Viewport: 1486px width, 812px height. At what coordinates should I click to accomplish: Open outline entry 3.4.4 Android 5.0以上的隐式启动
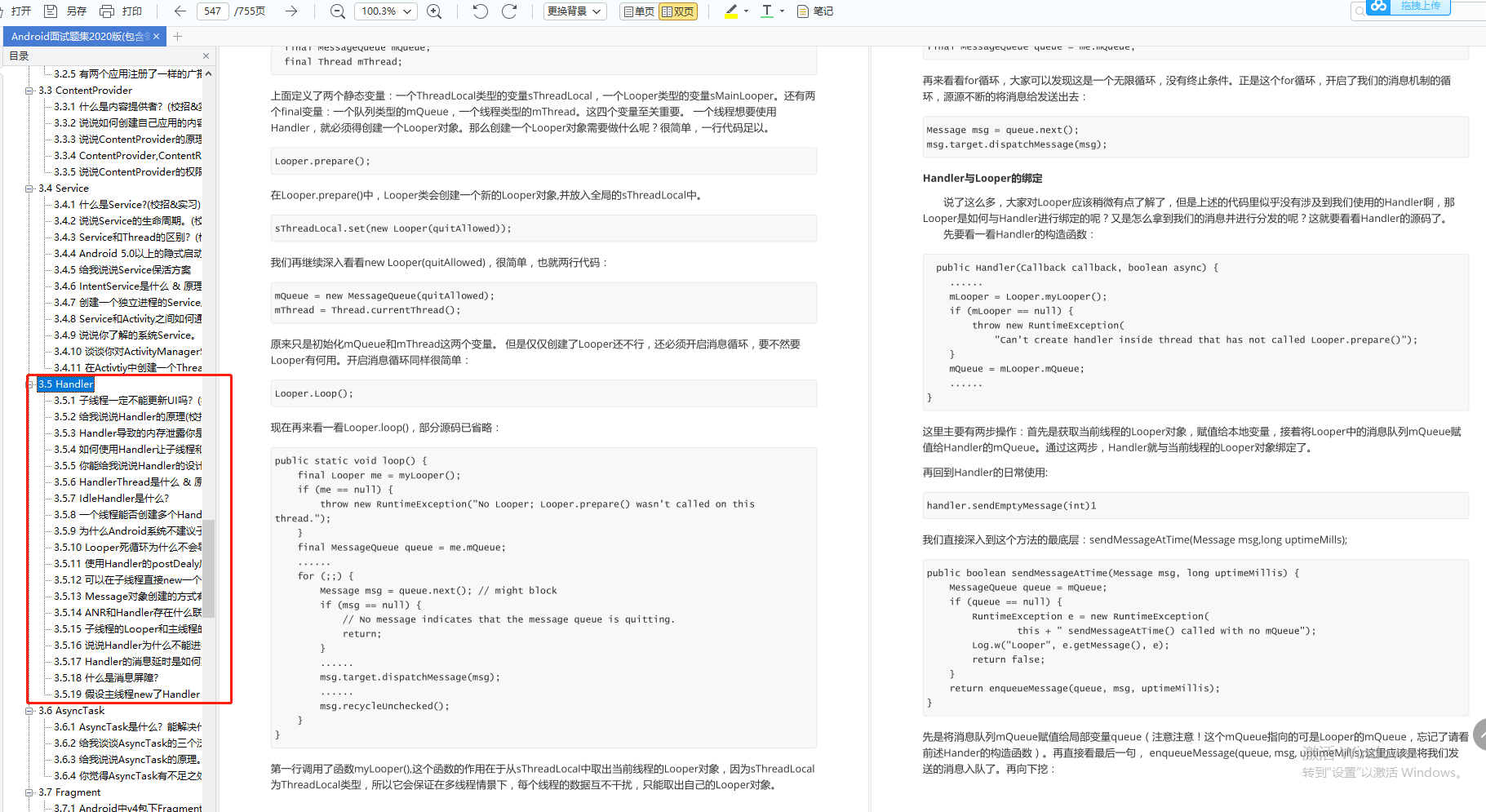[128, 254]
